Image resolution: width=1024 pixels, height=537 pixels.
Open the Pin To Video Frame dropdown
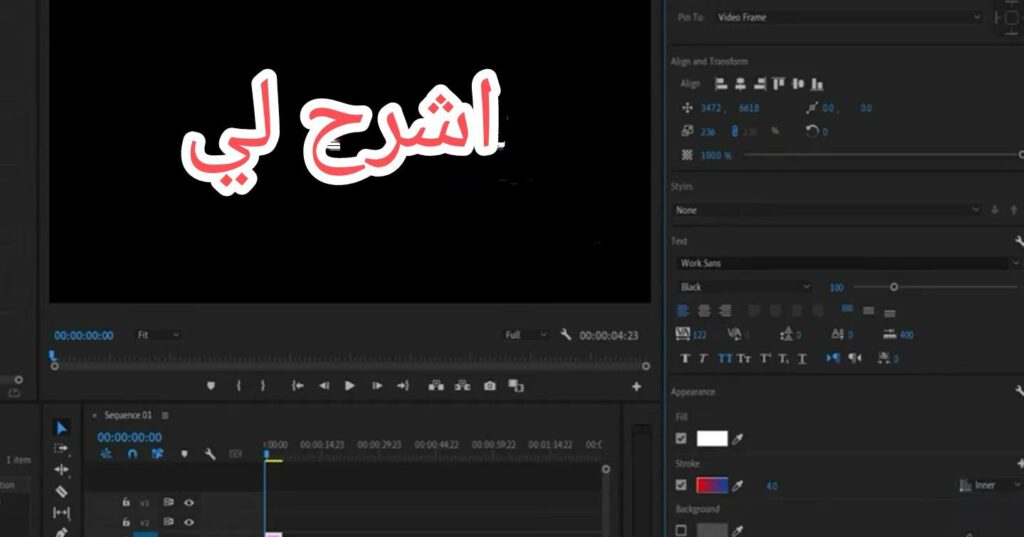click(x=848, y=18)
